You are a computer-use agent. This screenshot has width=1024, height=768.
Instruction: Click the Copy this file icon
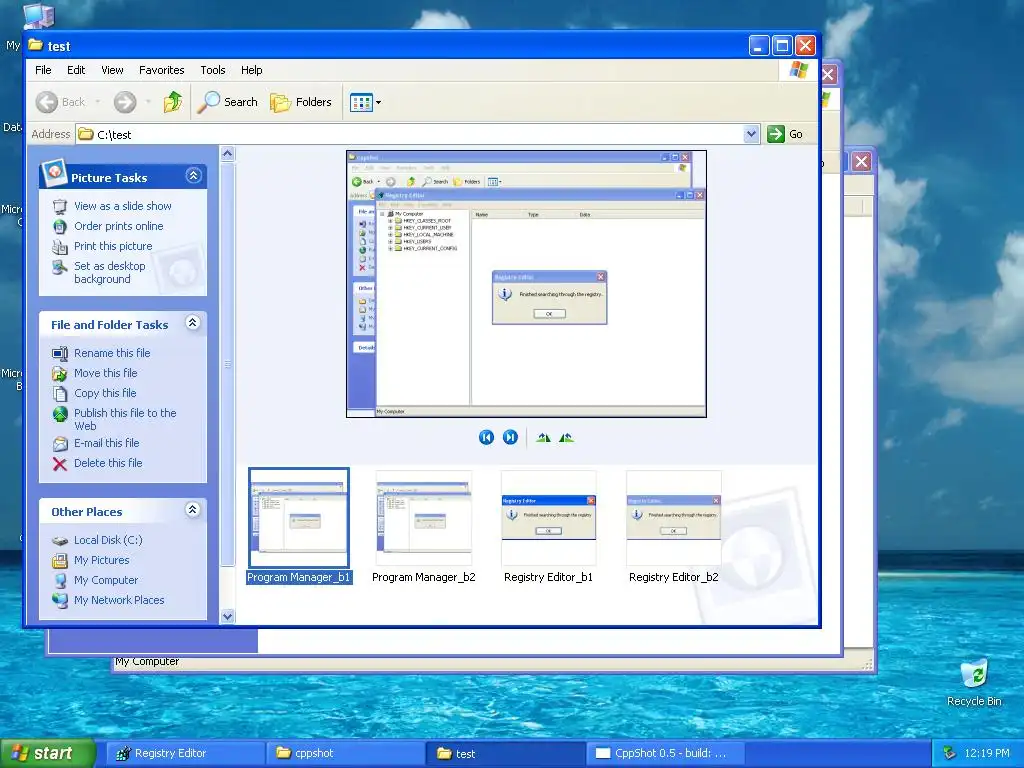59,394
